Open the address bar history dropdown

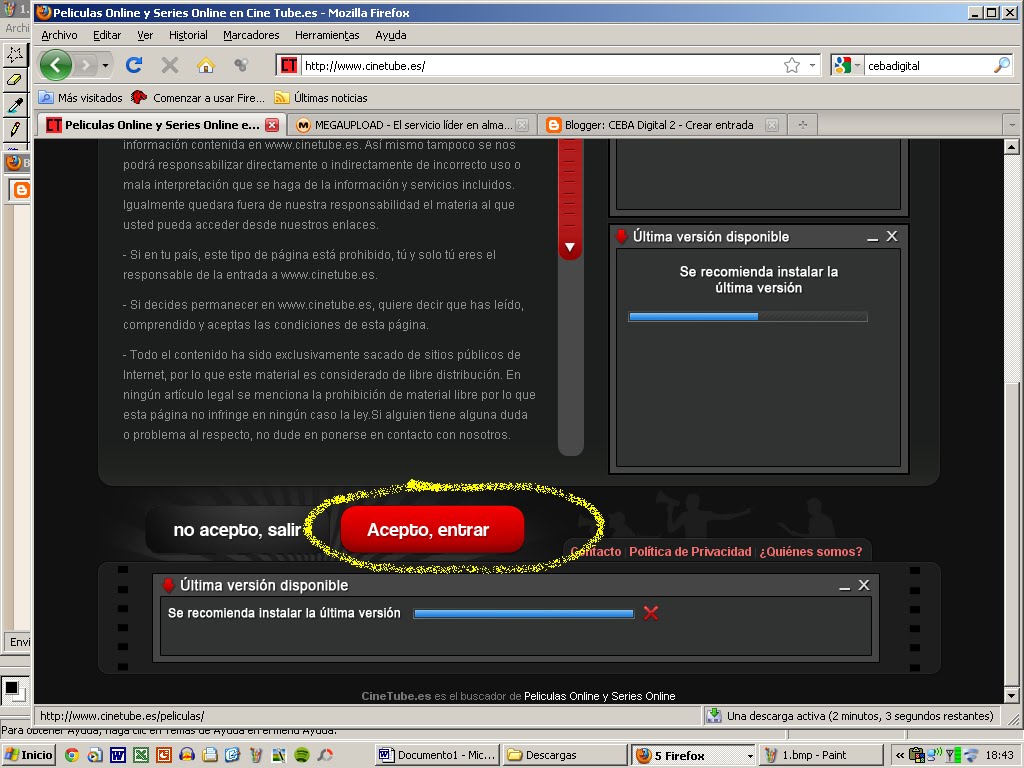[x=812, y=65]
